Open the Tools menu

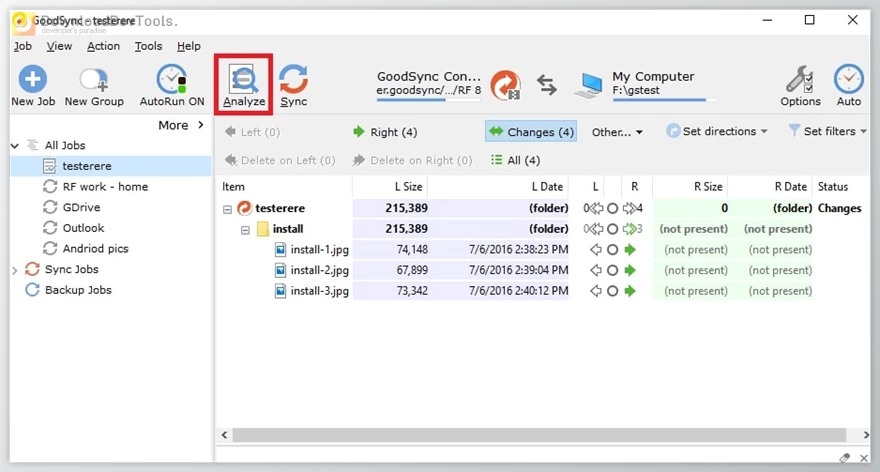148,46
